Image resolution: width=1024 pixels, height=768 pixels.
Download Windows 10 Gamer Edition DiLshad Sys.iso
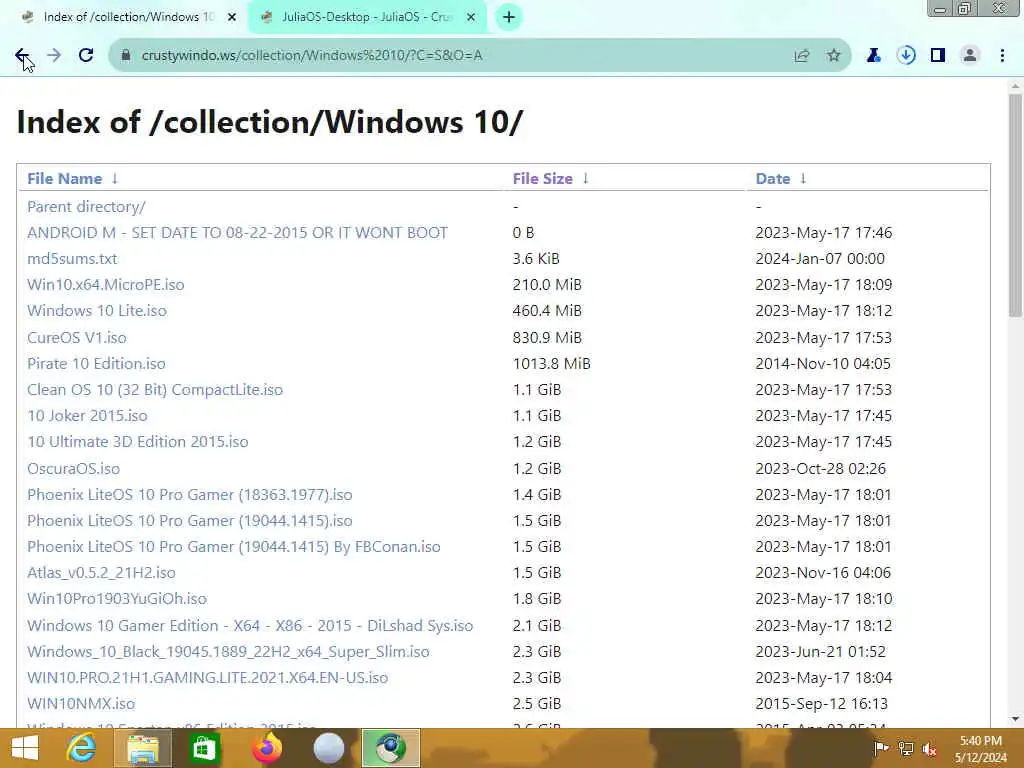250,626
